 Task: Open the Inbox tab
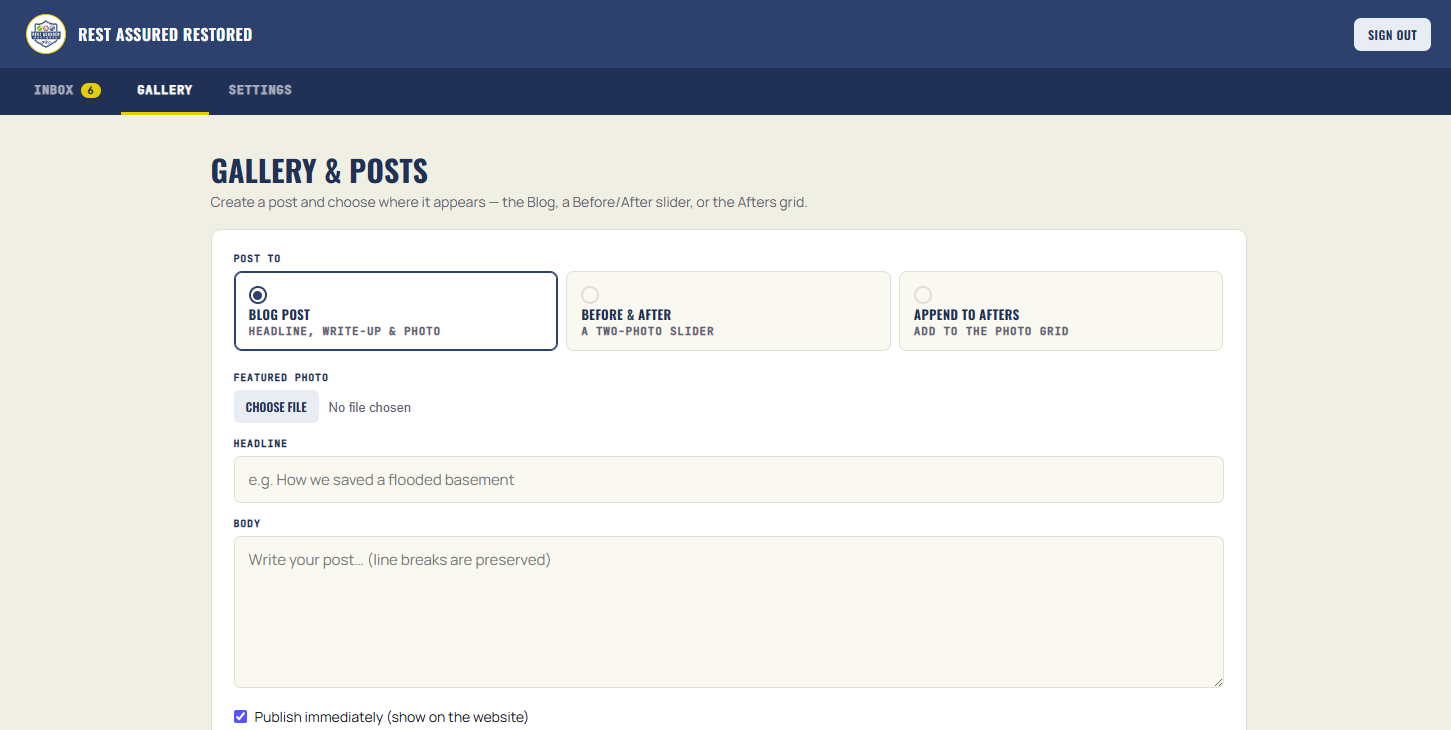click(67, 90)
